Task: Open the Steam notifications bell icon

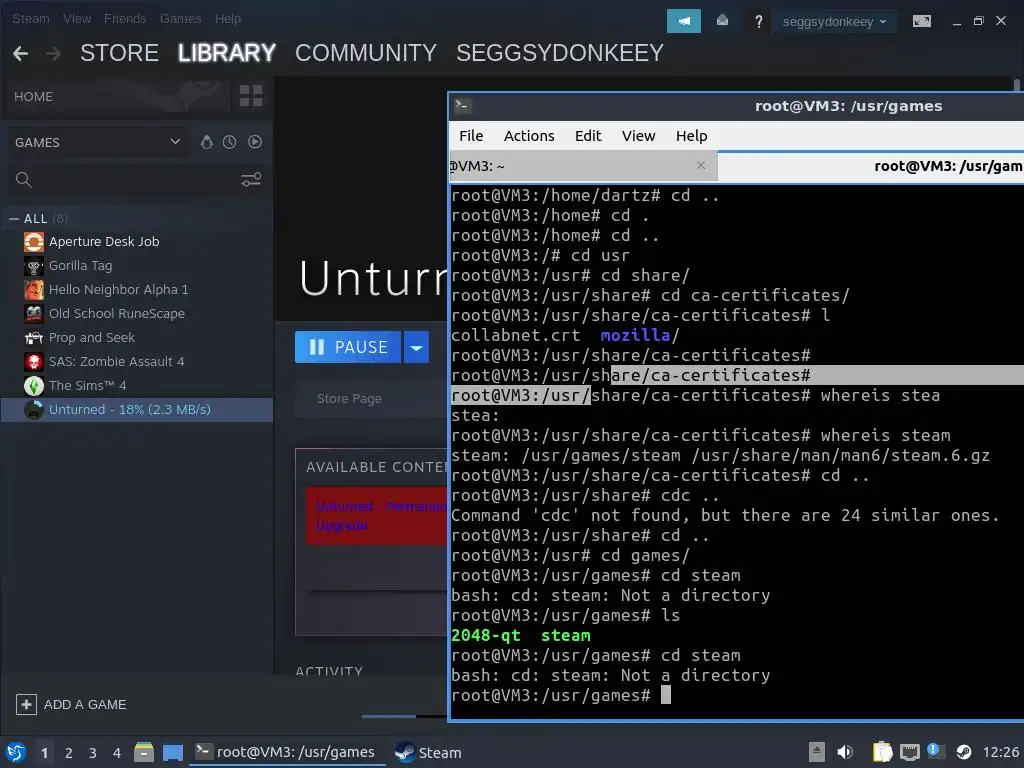Action: [x=722, y=21]
